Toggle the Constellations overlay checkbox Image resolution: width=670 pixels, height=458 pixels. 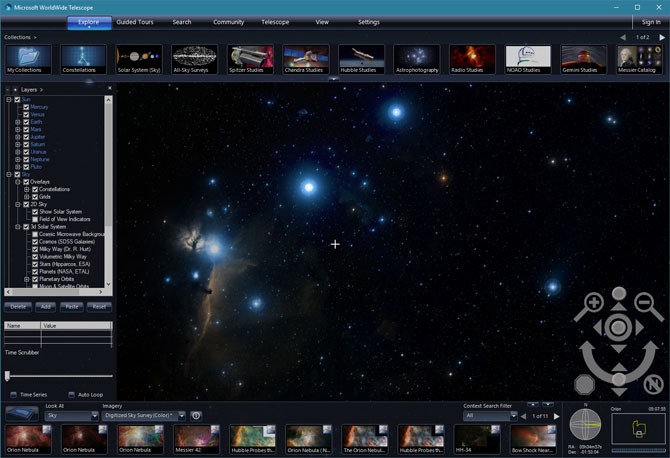coord(35,189)
